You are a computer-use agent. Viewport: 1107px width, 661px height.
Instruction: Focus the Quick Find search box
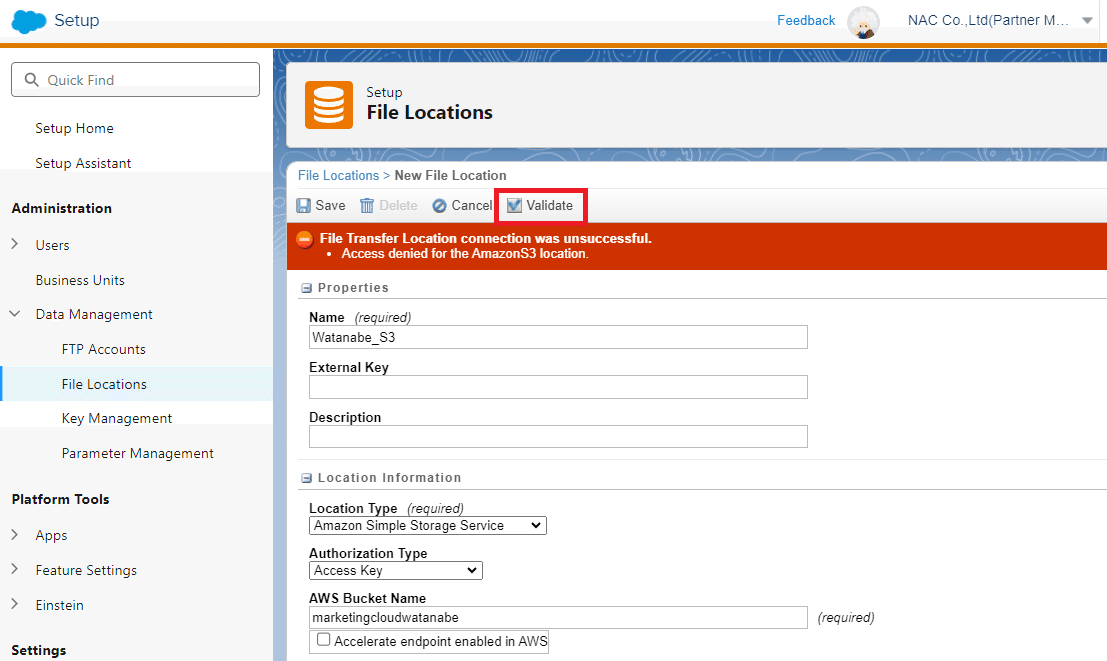(136, 79)
